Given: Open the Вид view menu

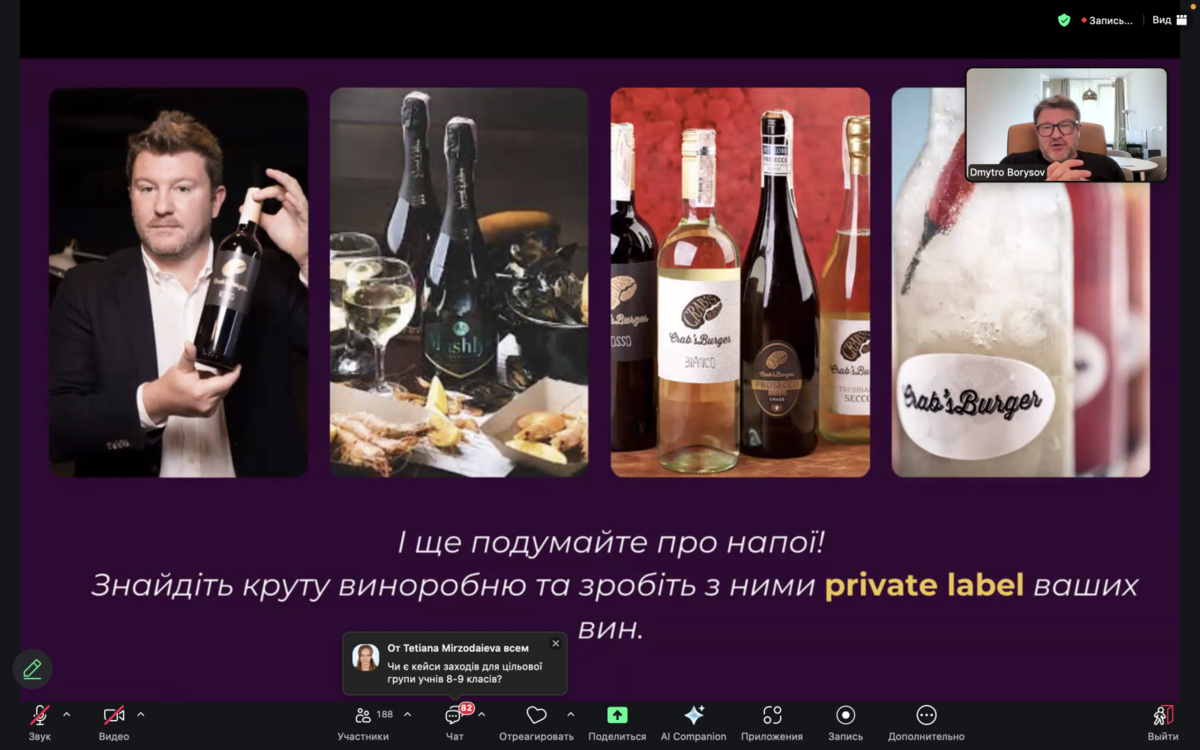Looking at the screenshot, I should (x=1169, y=20).
